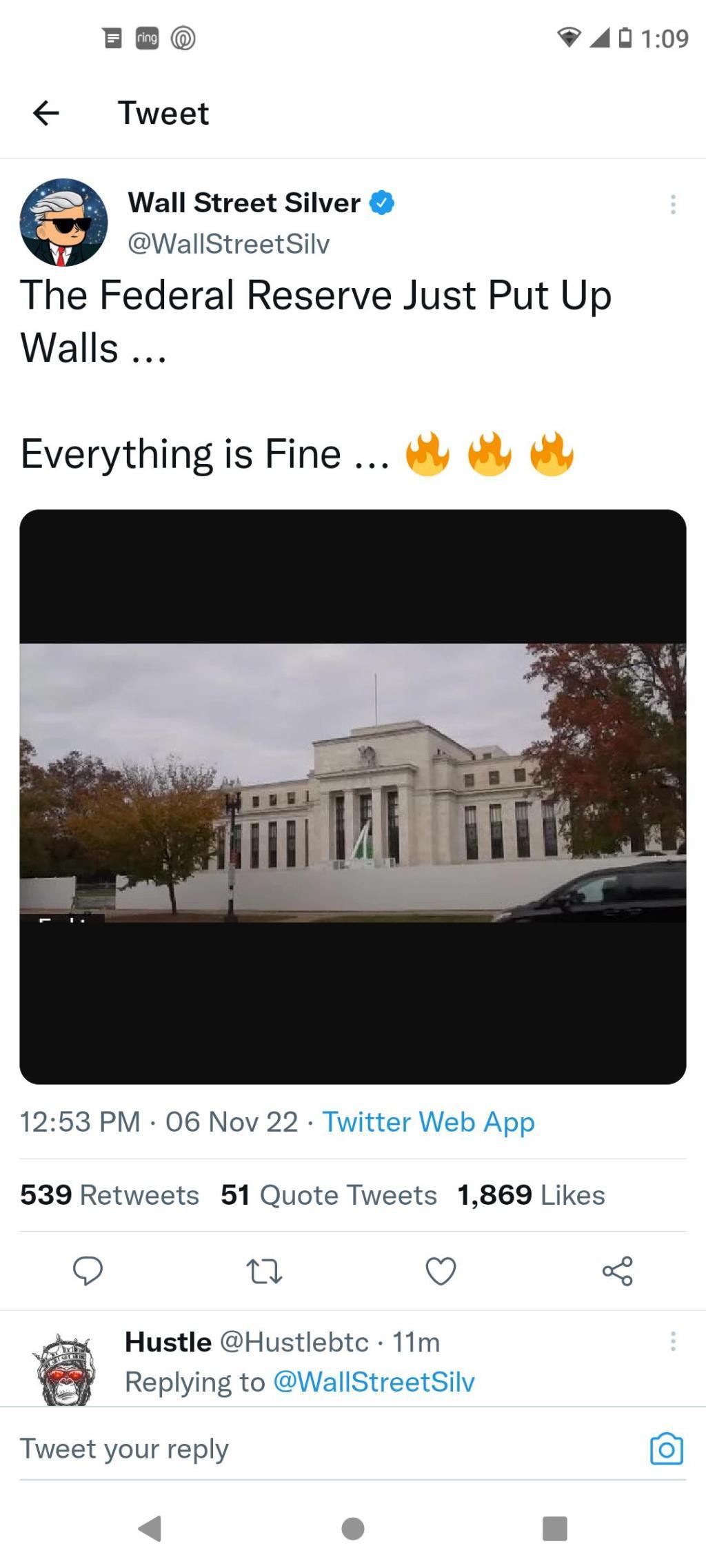Tap the retweet arrows icon

(265, 1271)
